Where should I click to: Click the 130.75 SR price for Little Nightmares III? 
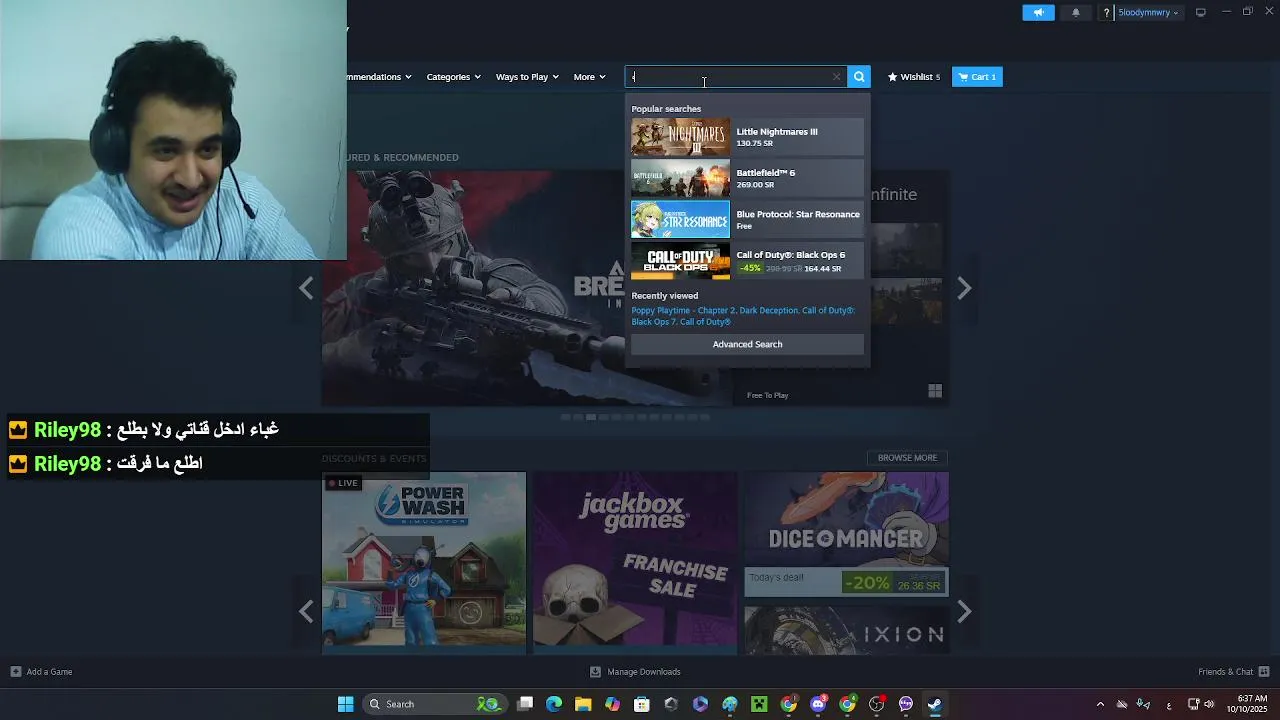point(754,143)
